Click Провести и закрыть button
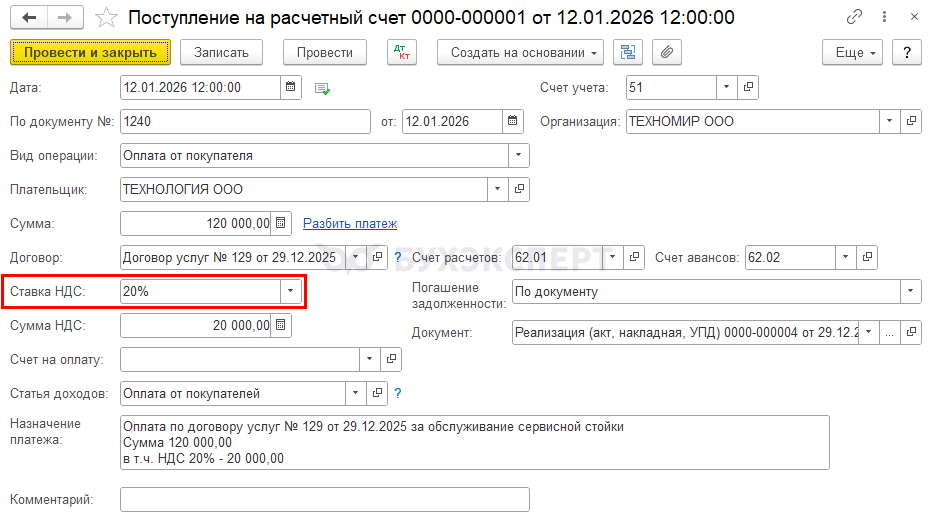Image resolution: width=929 pixels, height=520 pixels. click(90, 52)
